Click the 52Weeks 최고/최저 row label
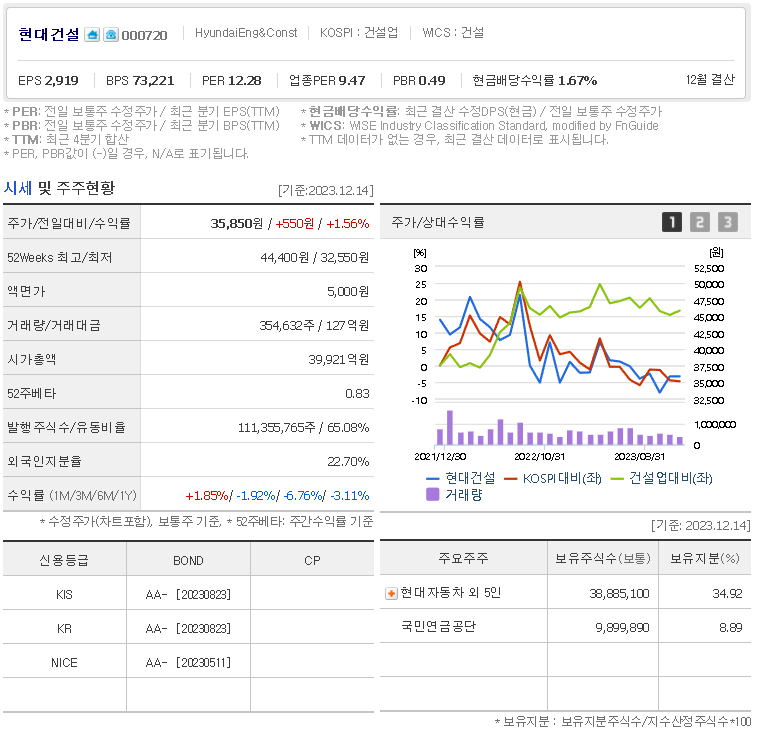 (x=60, y=257)
